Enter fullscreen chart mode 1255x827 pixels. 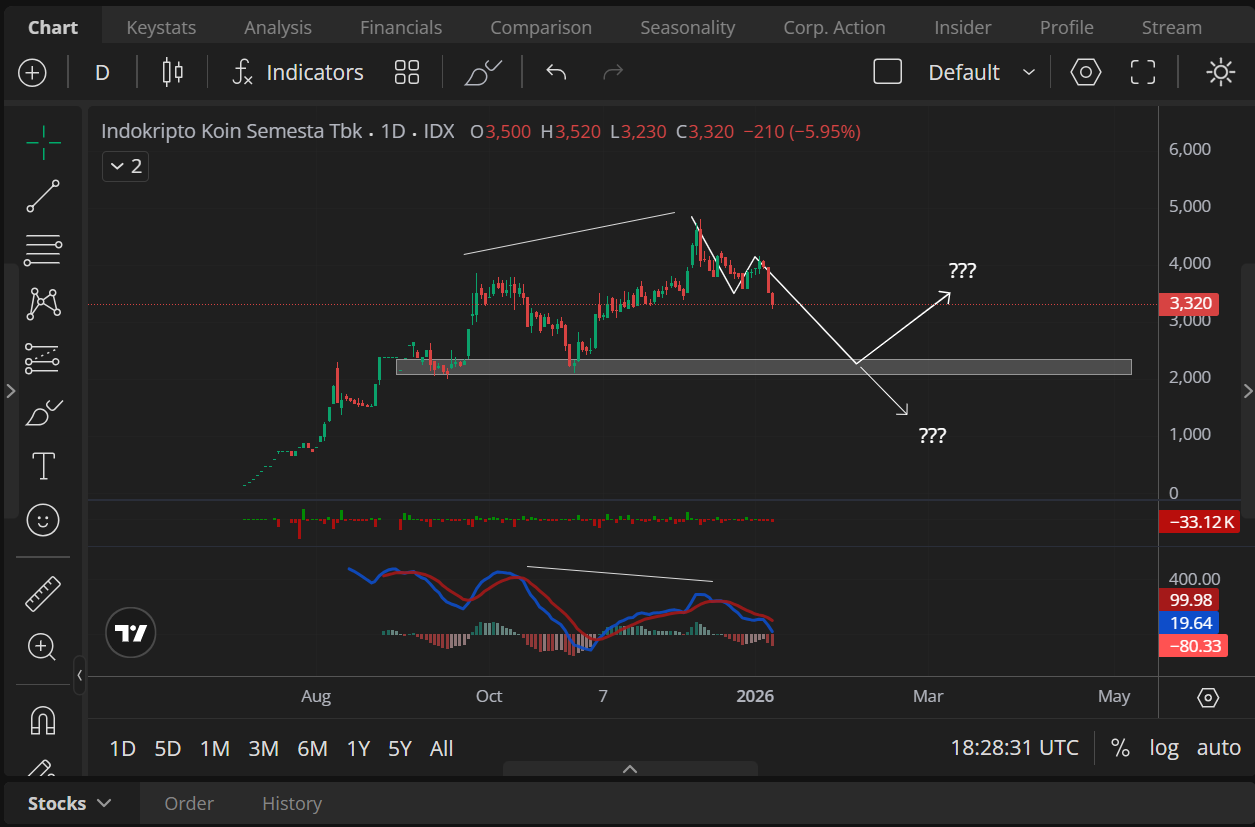coord(1143,72)
